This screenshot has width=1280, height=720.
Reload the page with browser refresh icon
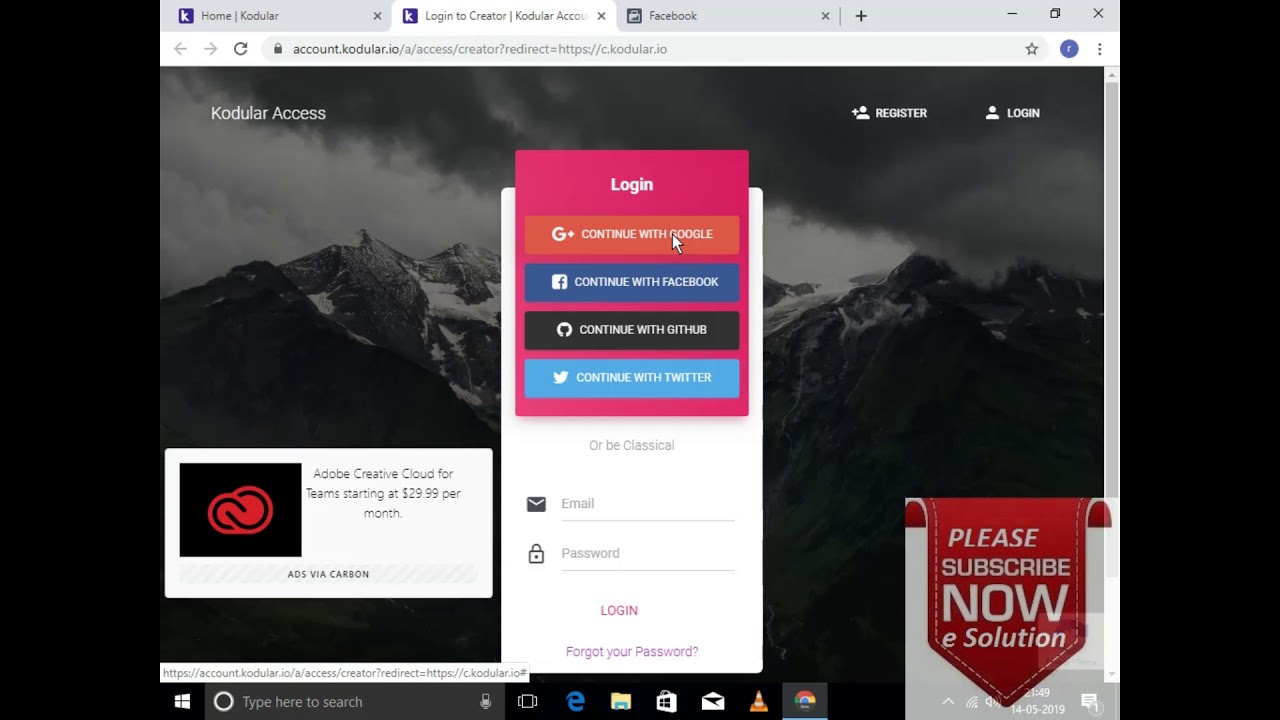pos(240,48)
